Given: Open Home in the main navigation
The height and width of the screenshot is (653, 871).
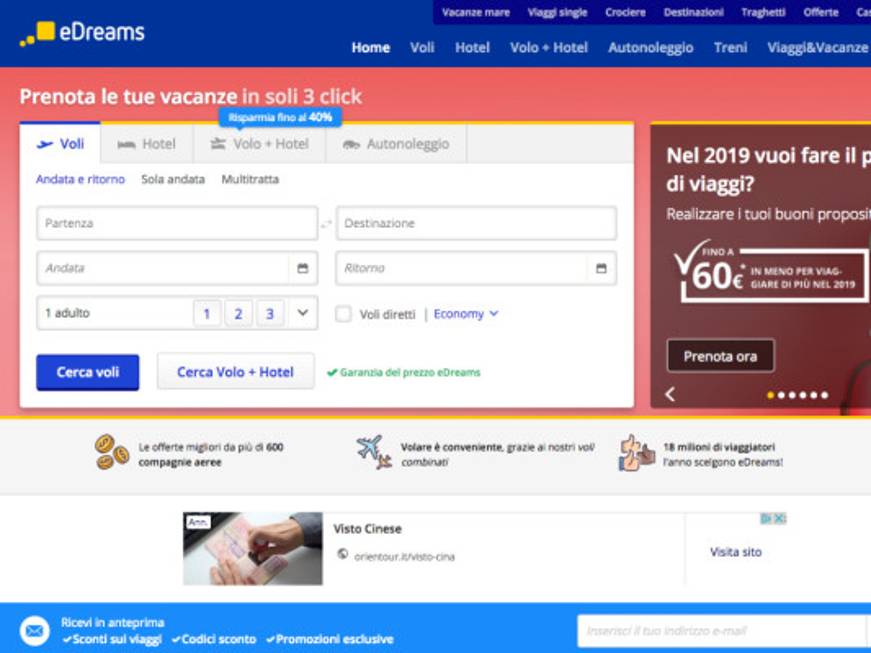Looking at the screenshot, I should (371, 48).
